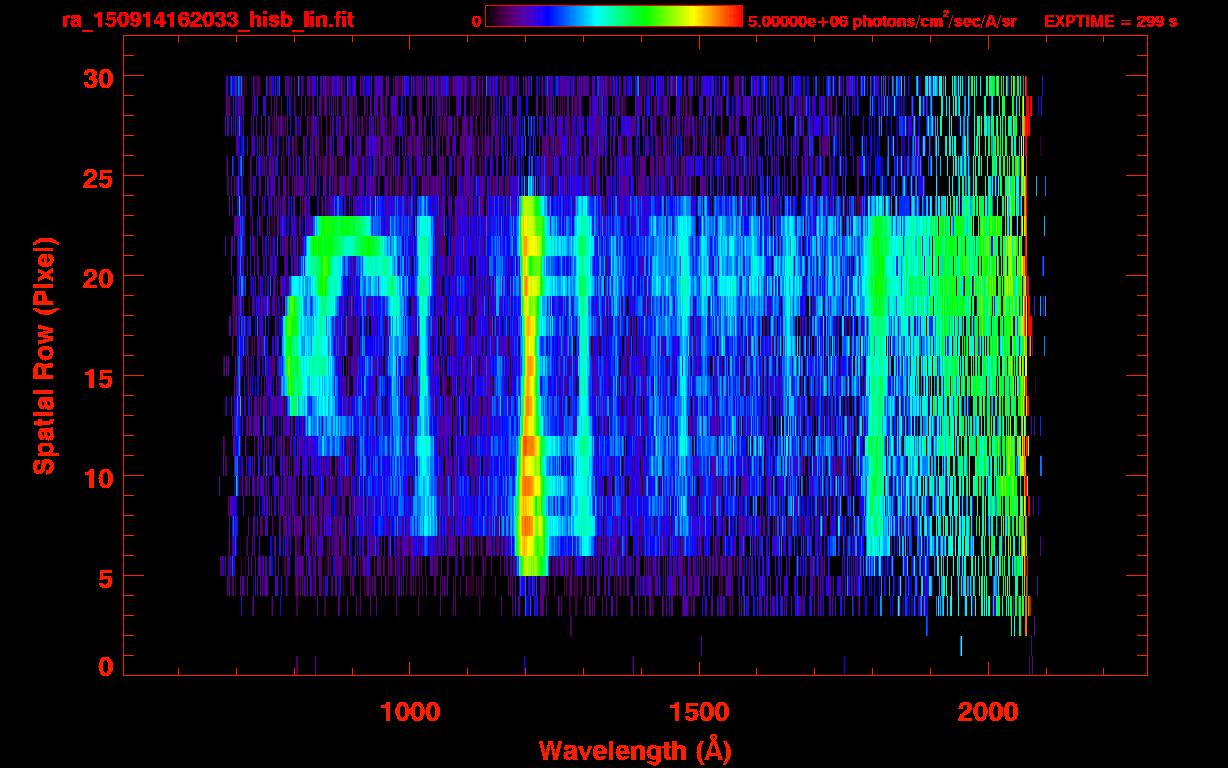
Task: Click the color bar minimum value 0
Action: 476,21
